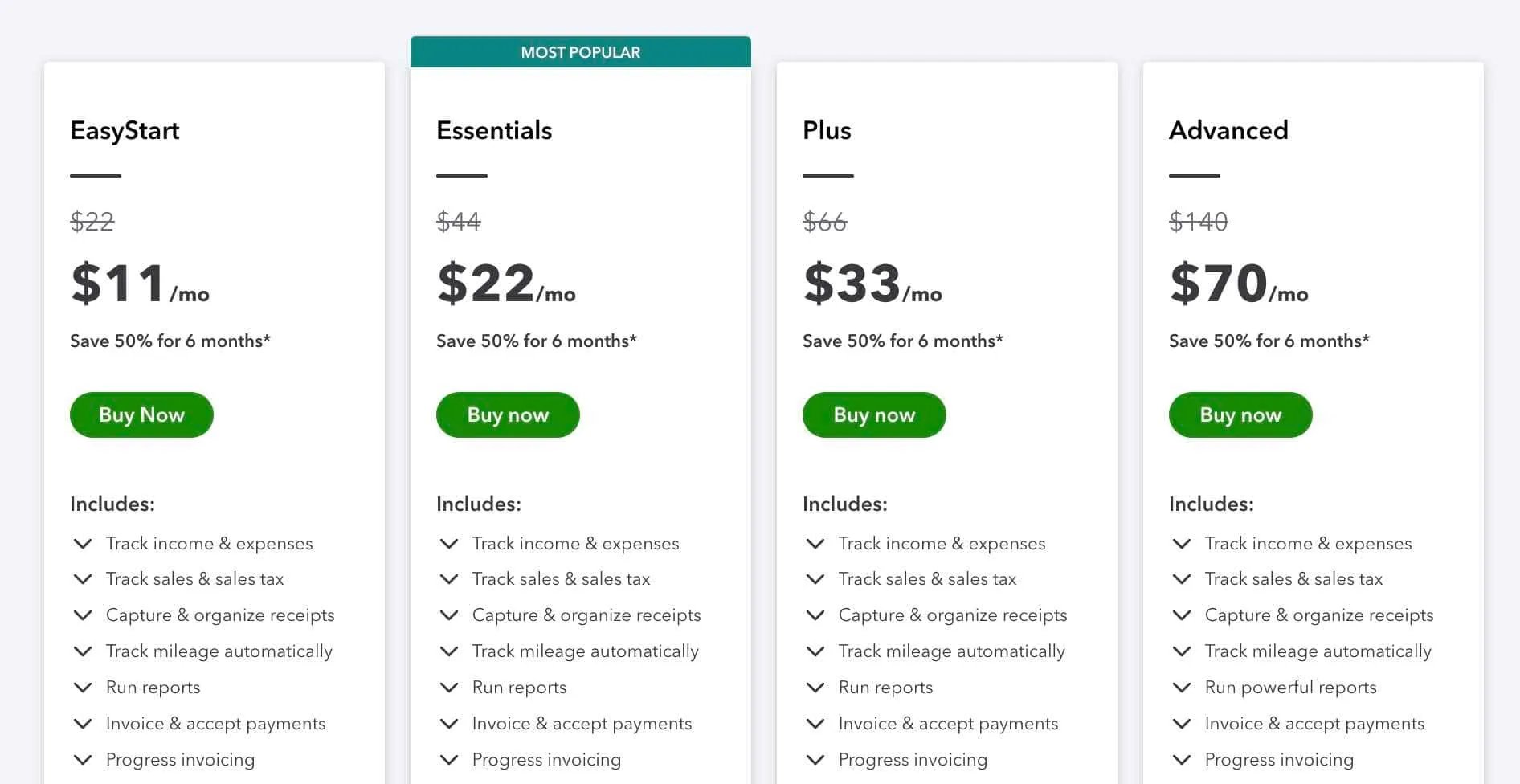Expand Plus 'Track mileage automatically' chevron
Screen dimensions: 1520x784
(815, 651)
